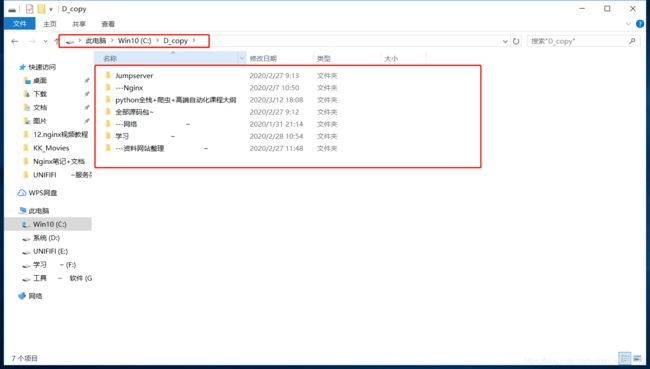Open WPS网盘 in navigation pane
This screenshot has width=650, height=369.
point(43,193)
